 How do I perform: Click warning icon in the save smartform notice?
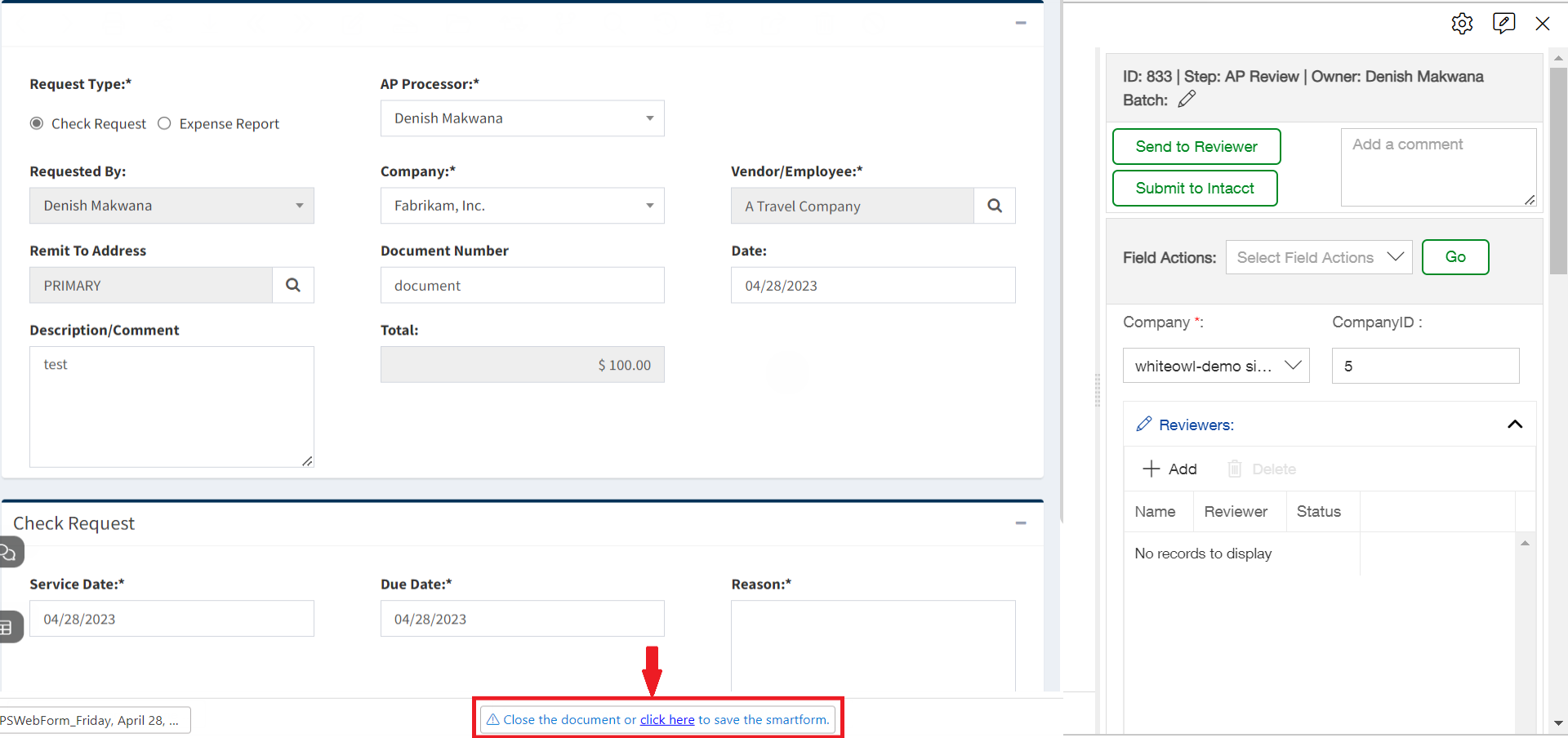[492, 720]
